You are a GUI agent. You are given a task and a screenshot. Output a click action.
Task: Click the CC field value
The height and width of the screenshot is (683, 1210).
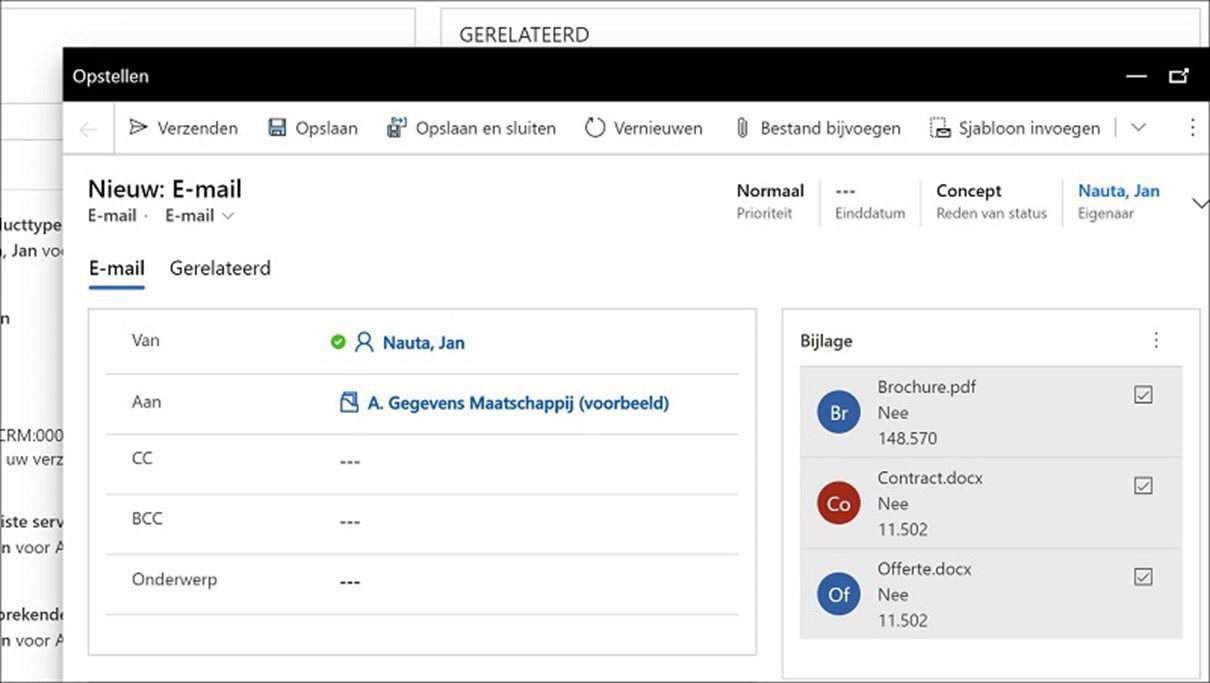coord(350,461)
